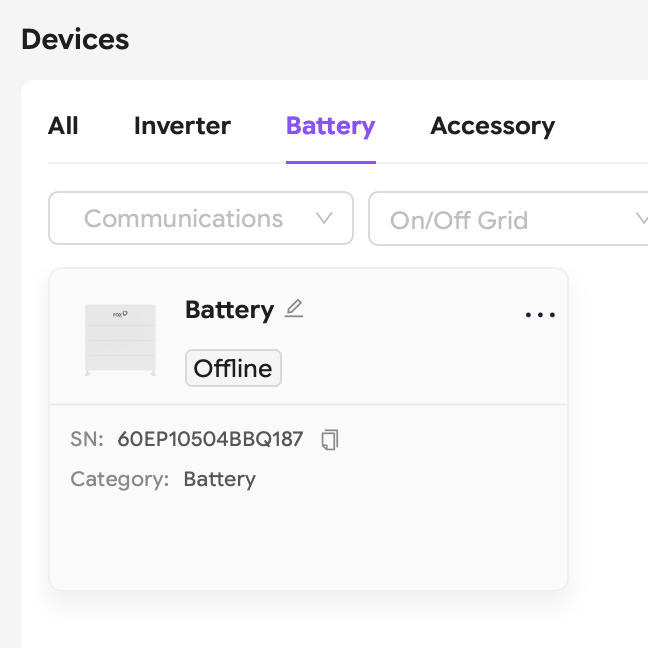The height and width of the screenshot is (648, 648).
Task: Open the Accessory tab
Action: pyautogui.click(x=492, y=126)
